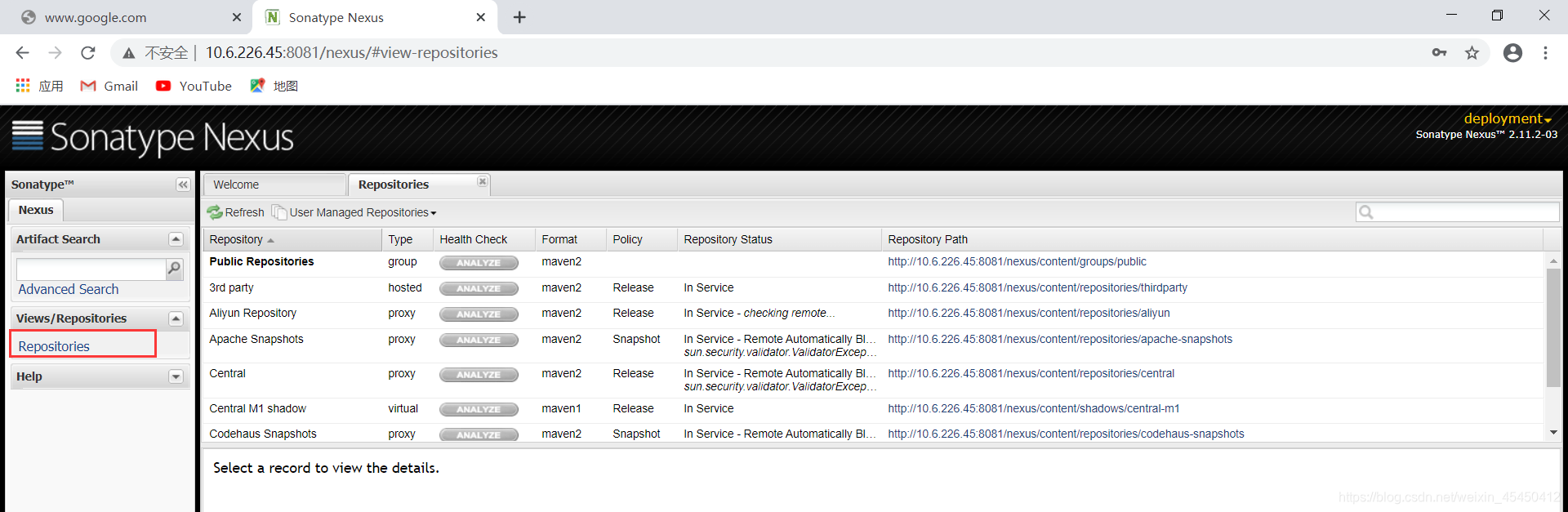This screenshot has height=512, width=1568.
Task: Close the Repositories tab with X
Action: (483, 181)
